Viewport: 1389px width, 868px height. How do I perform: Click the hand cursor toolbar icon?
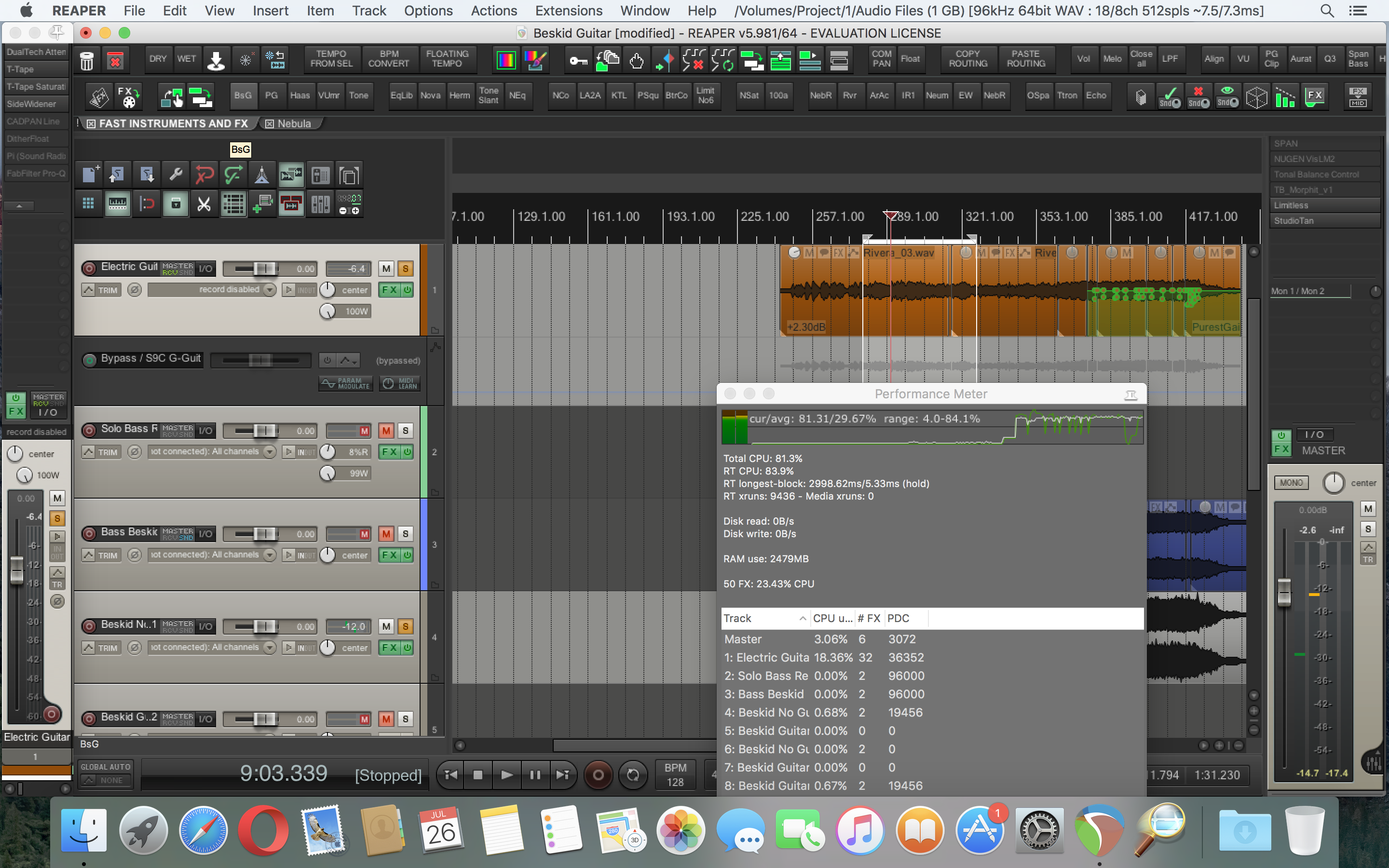(x=637, y=60)
